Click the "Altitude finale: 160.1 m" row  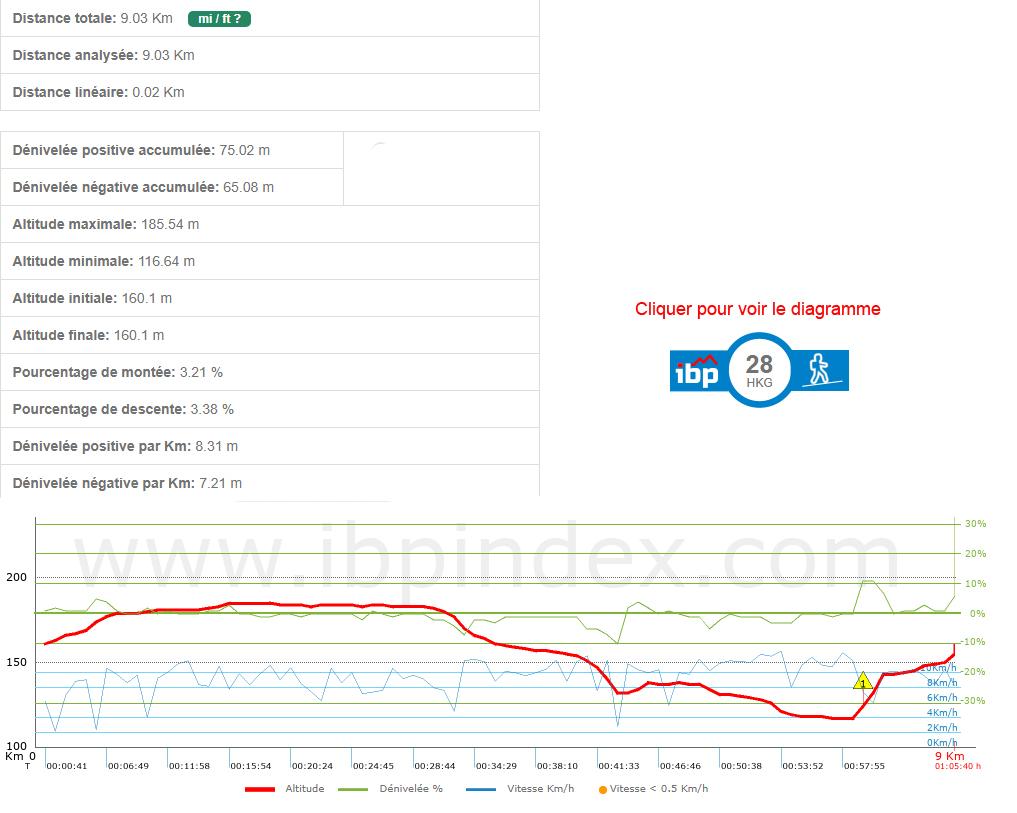click(x=270, y=335)
